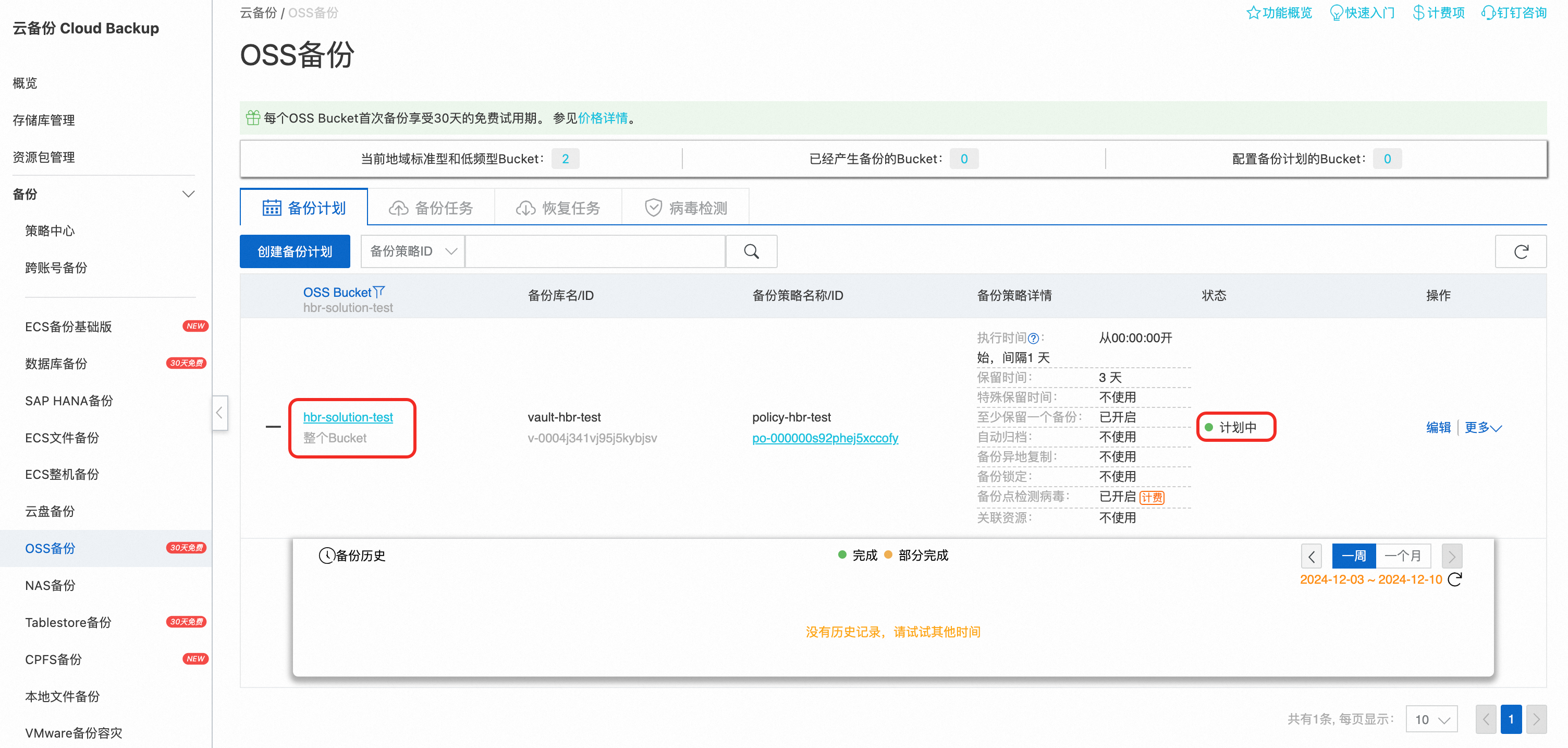This screenshot has height=748, width=1568.
Task: Switch to the 备份任务 tab
Action: tap(431, 208)
